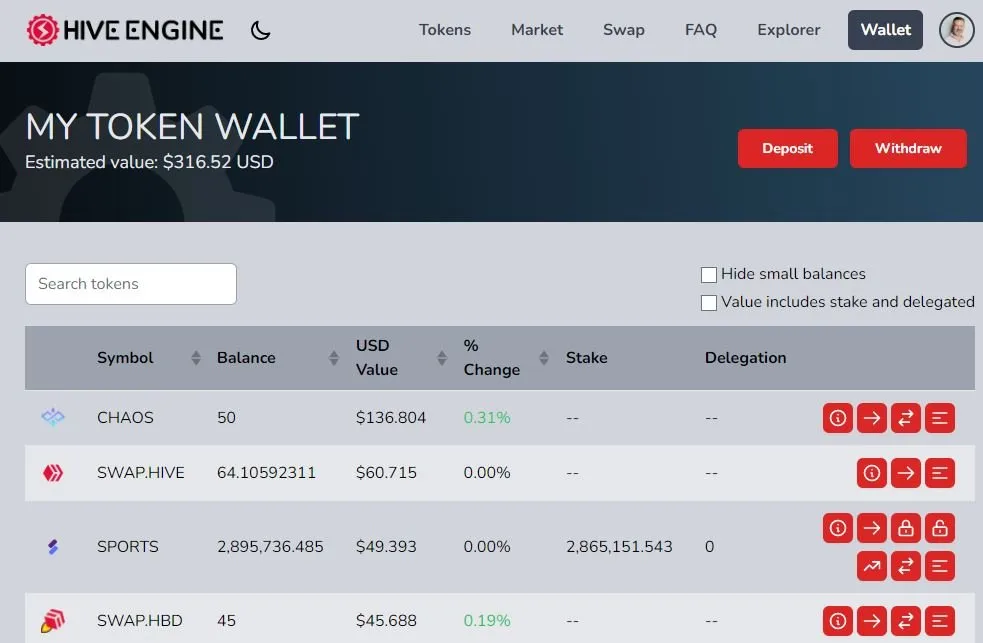Viewport: 983px width, 643px height.
Task: Click the Deposit button
Action: [x=787, y=149]
